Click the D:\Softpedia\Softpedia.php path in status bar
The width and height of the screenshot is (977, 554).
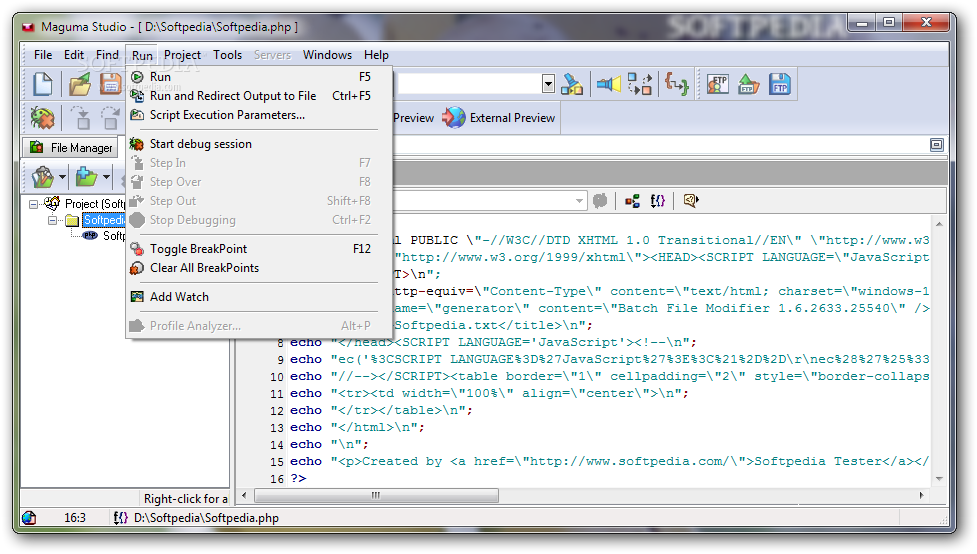206,518
